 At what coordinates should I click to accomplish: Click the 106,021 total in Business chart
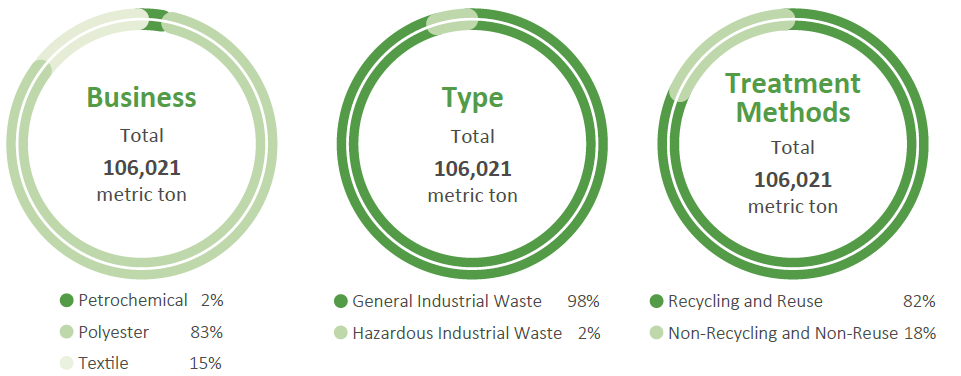pyautogui.click(x=142, y=167)
